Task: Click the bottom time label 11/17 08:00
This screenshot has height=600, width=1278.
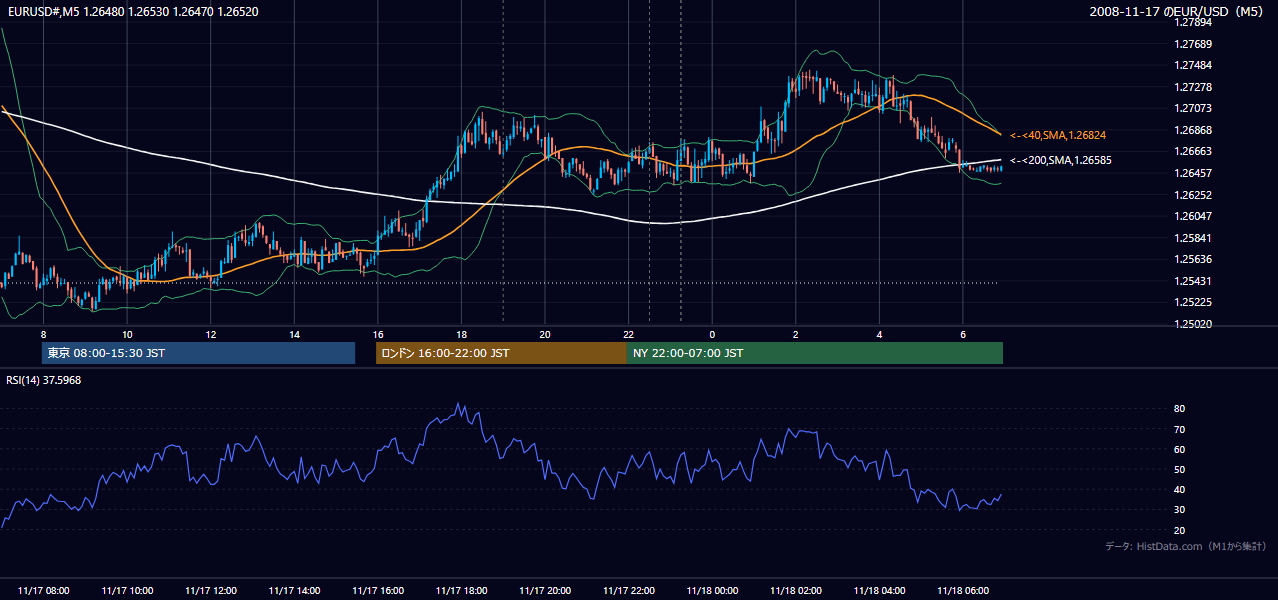Action: click(43, 591)
